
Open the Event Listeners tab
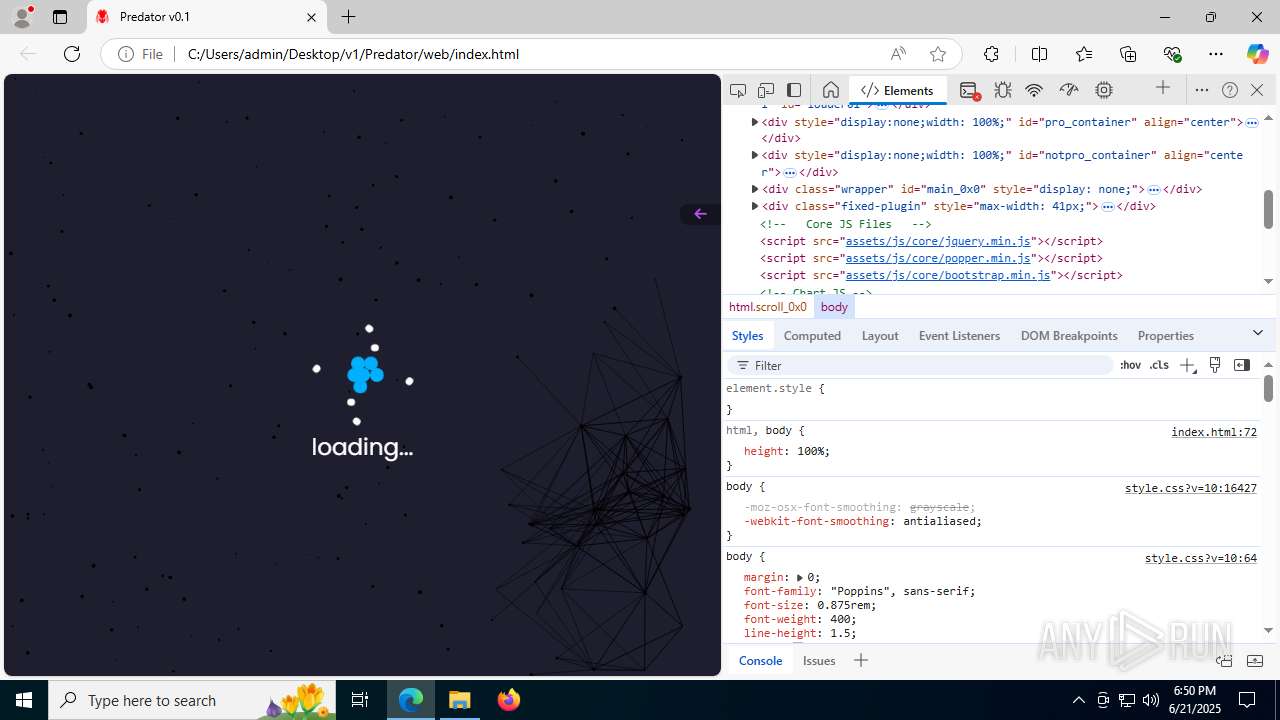[959, 335]
